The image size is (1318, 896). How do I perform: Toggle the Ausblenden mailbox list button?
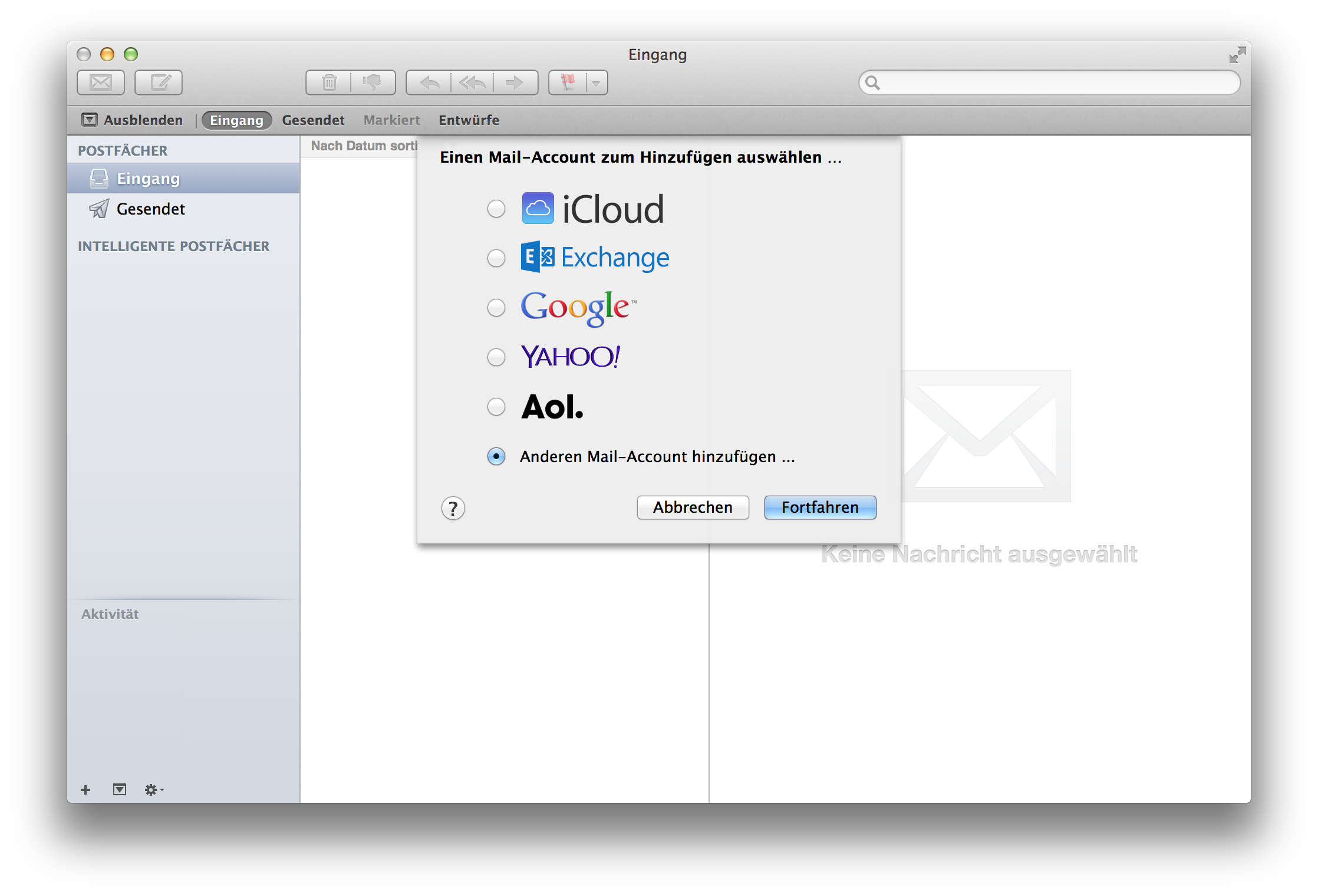pyautogui.click(x=132, y=120)
